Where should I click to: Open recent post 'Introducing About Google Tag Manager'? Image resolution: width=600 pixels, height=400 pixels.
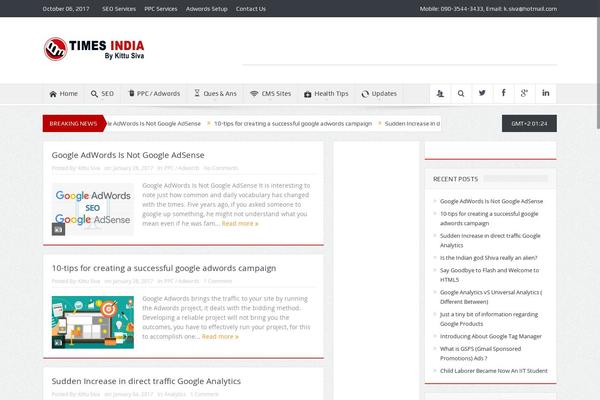(x=491, y=336)
